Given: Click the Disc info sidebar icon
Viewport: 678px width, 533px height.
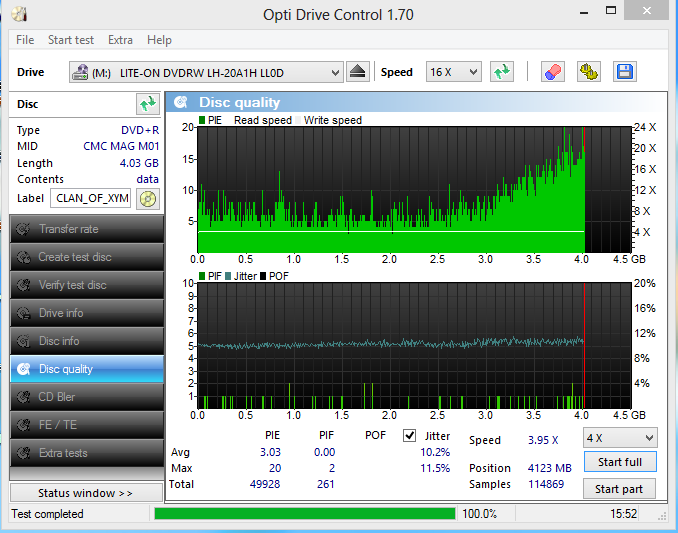Looking at the screenshot, I should (x=23, y=341).
